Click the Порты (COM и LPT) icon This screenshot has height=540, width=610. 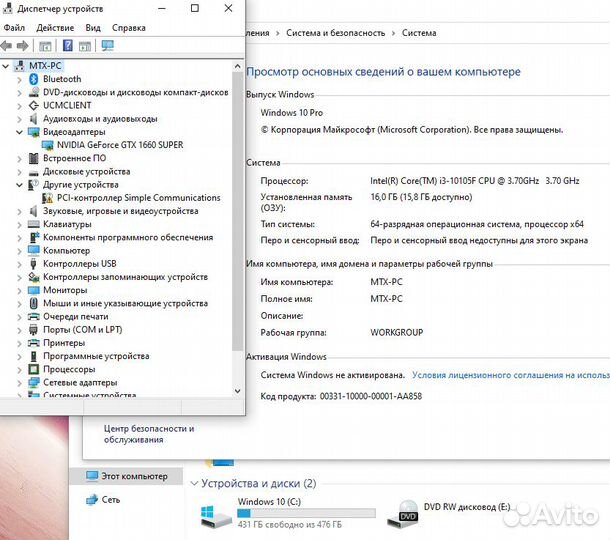33,330
